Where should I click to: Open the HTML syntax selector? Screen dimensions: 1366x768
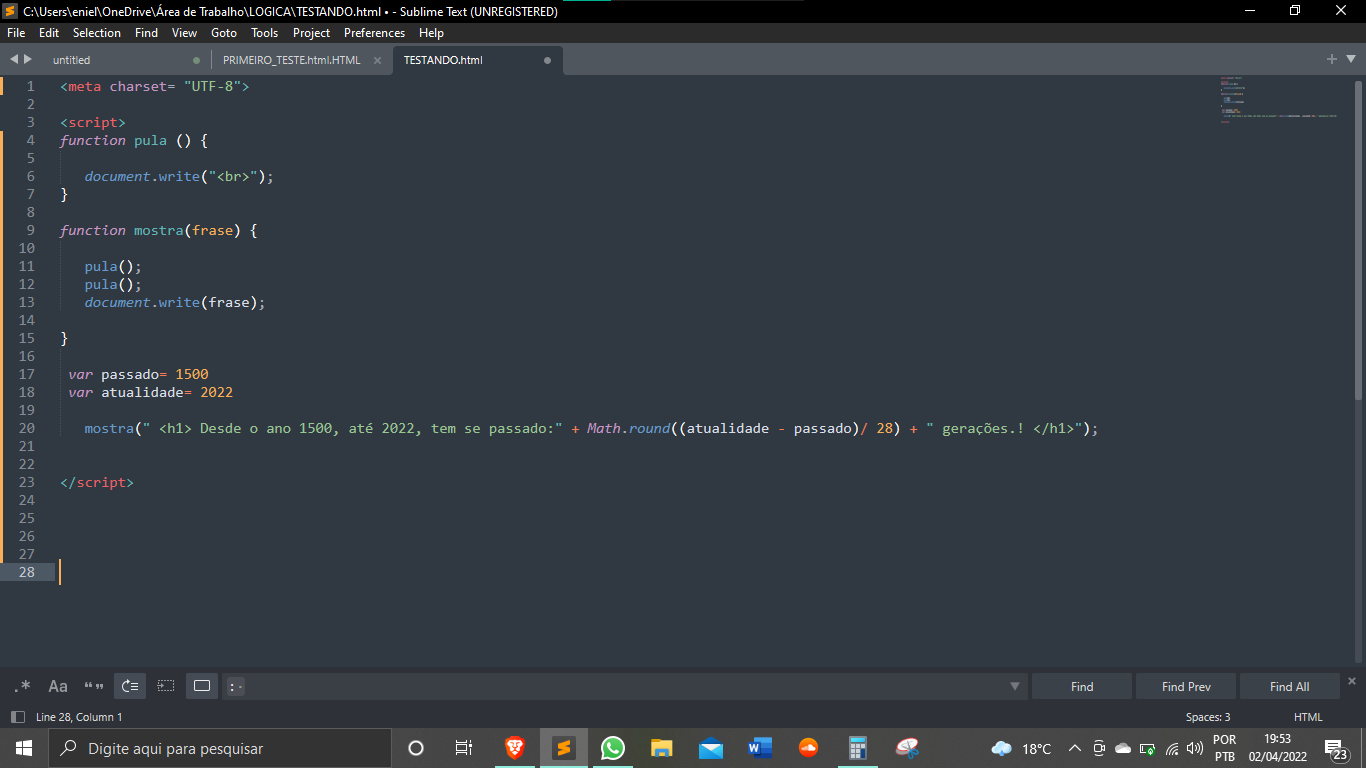(x=1308, y=717)
